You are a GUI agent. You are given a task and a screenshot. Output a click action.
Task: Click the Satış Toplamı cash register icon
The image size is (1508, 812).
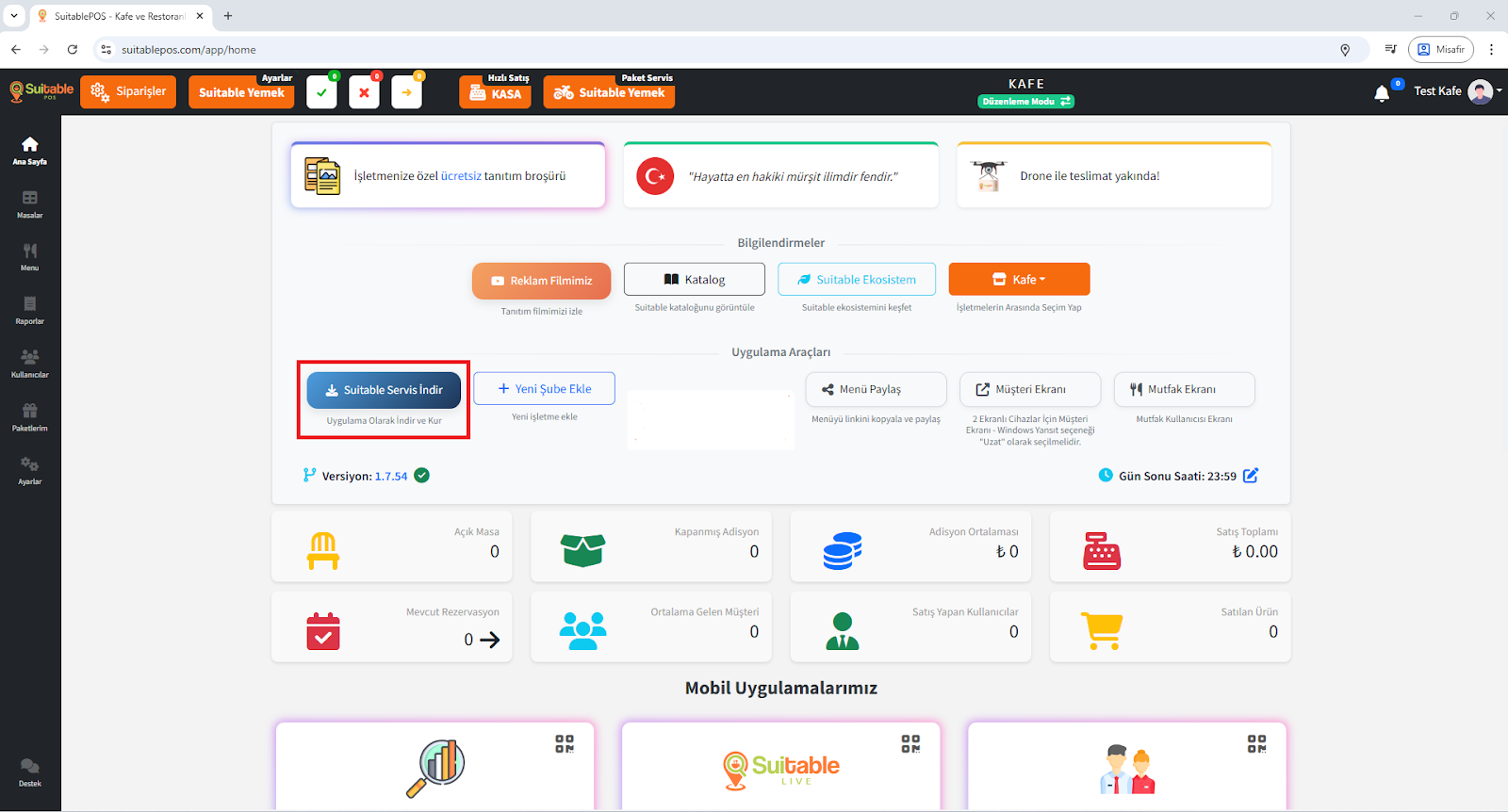click(x=1102, y=551)
